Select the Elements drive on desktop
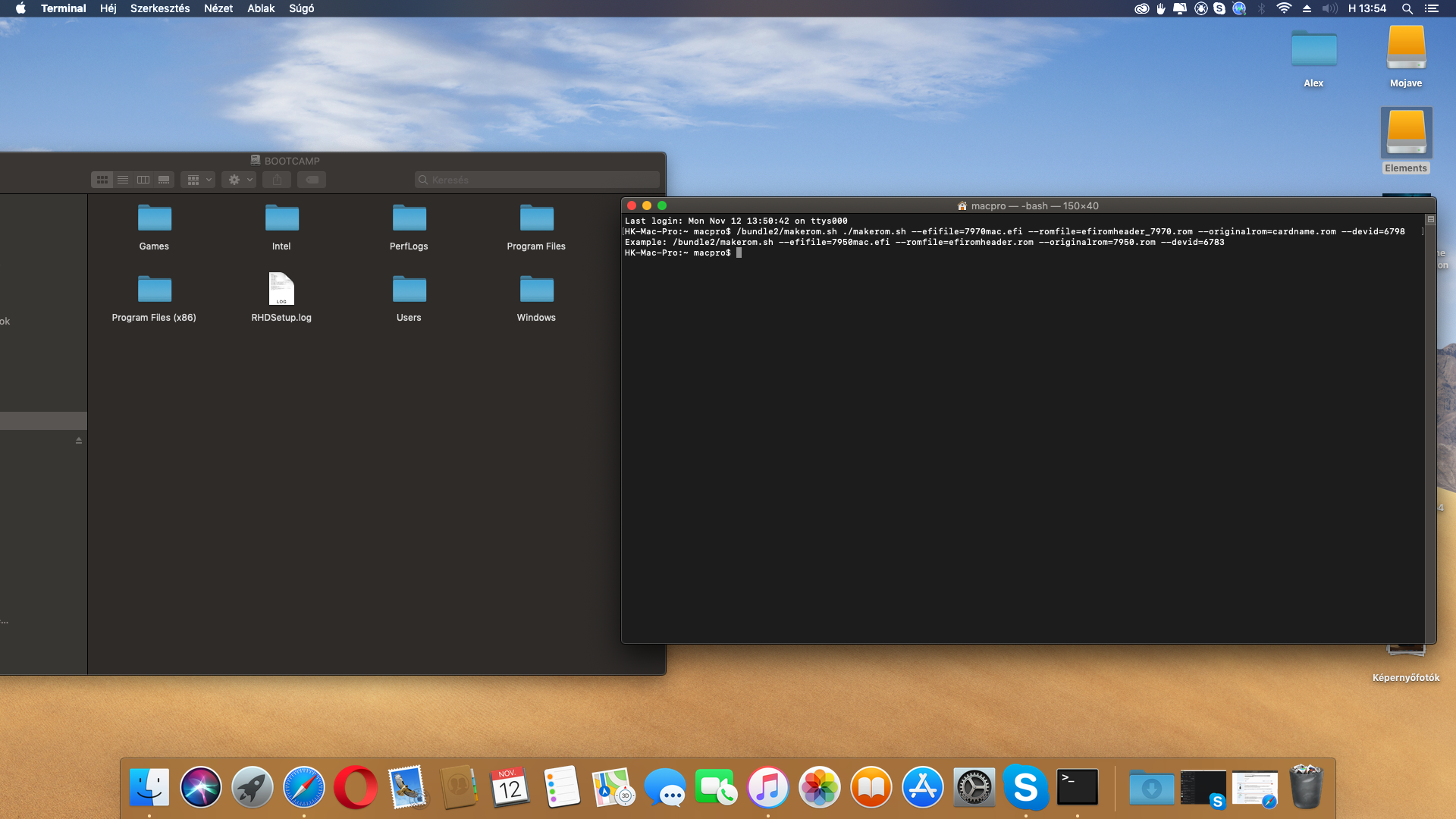The image size is (1456, 819). coord(1406,133)
